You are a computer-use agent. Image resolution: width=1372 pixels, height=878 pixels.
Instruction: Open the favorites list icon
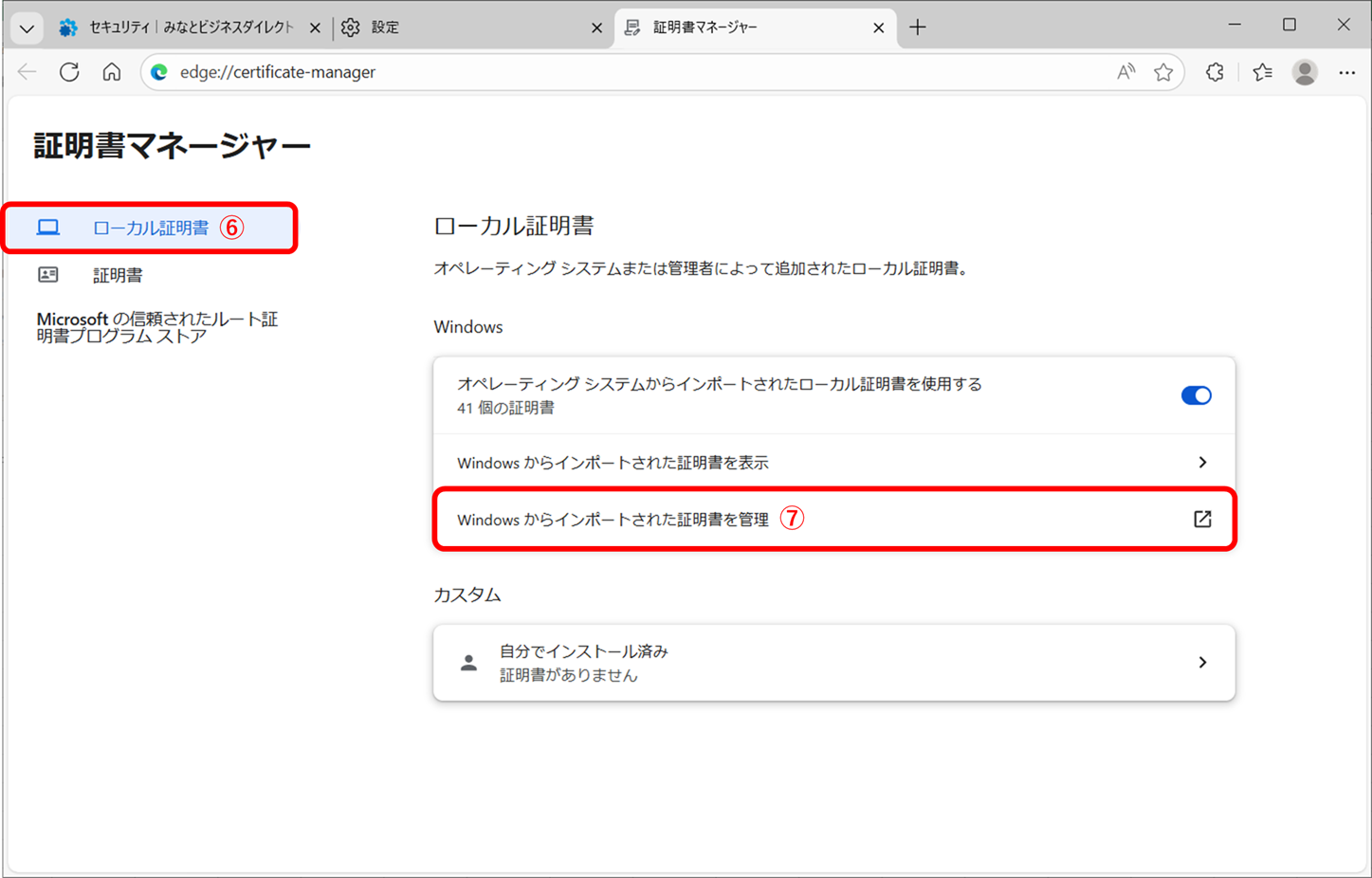[x=1262, y=72]
